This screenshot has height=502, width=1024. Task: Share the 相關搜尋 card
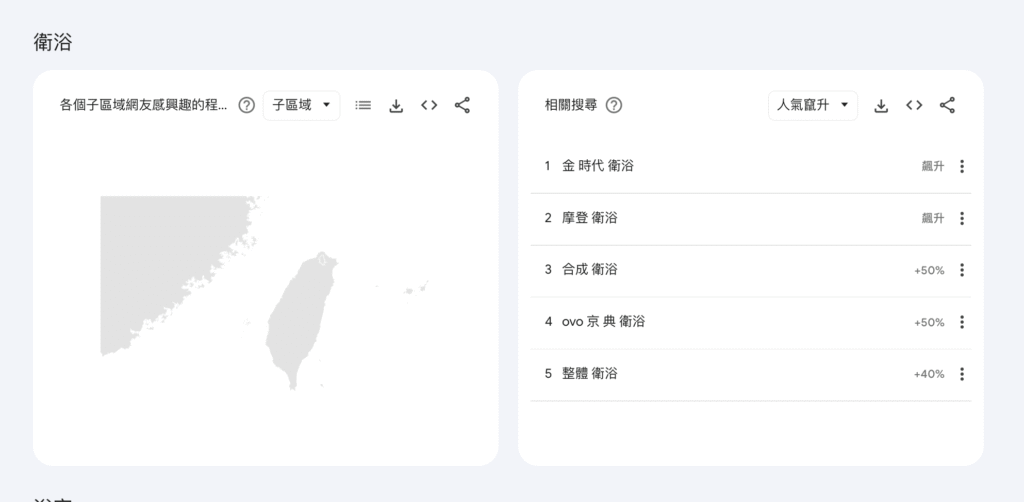(x=947, y=105)
